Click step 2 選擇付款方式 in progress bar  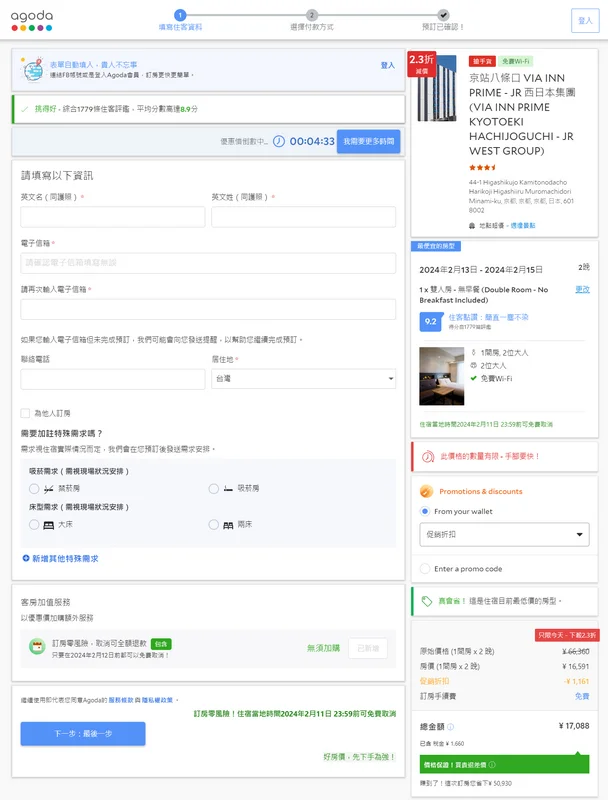[312, 20]
